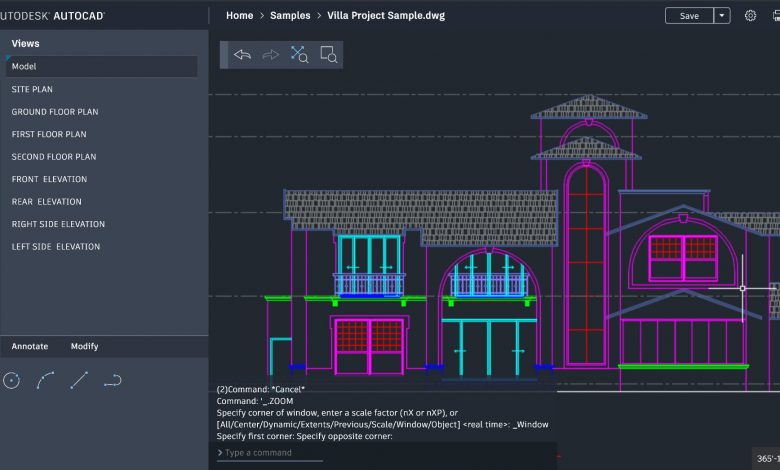Open the SITE PLAN view
The image size is (780, 470).
click(x=32, y=90)
